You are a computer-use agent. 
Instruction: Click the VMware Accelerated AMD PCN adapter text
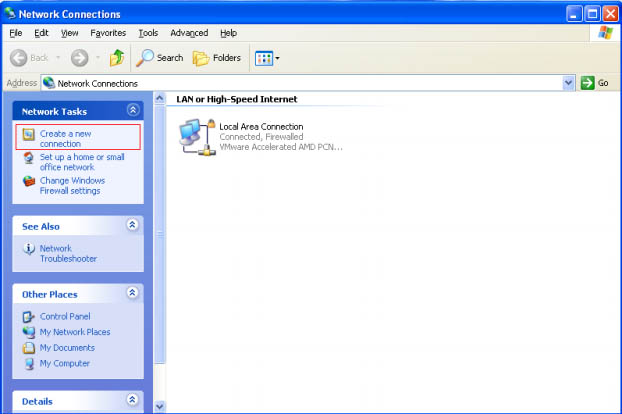point(281,147)
